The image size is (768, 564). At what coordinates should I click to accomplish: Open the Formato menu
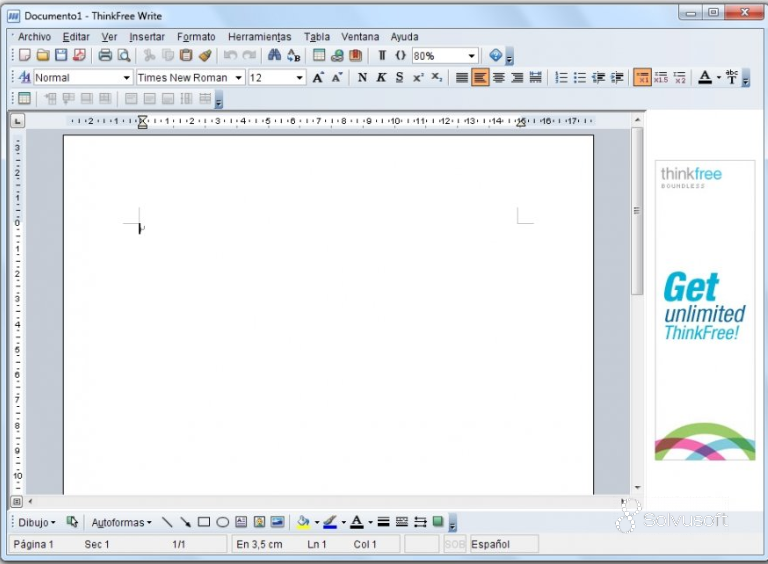click(196, 37)
